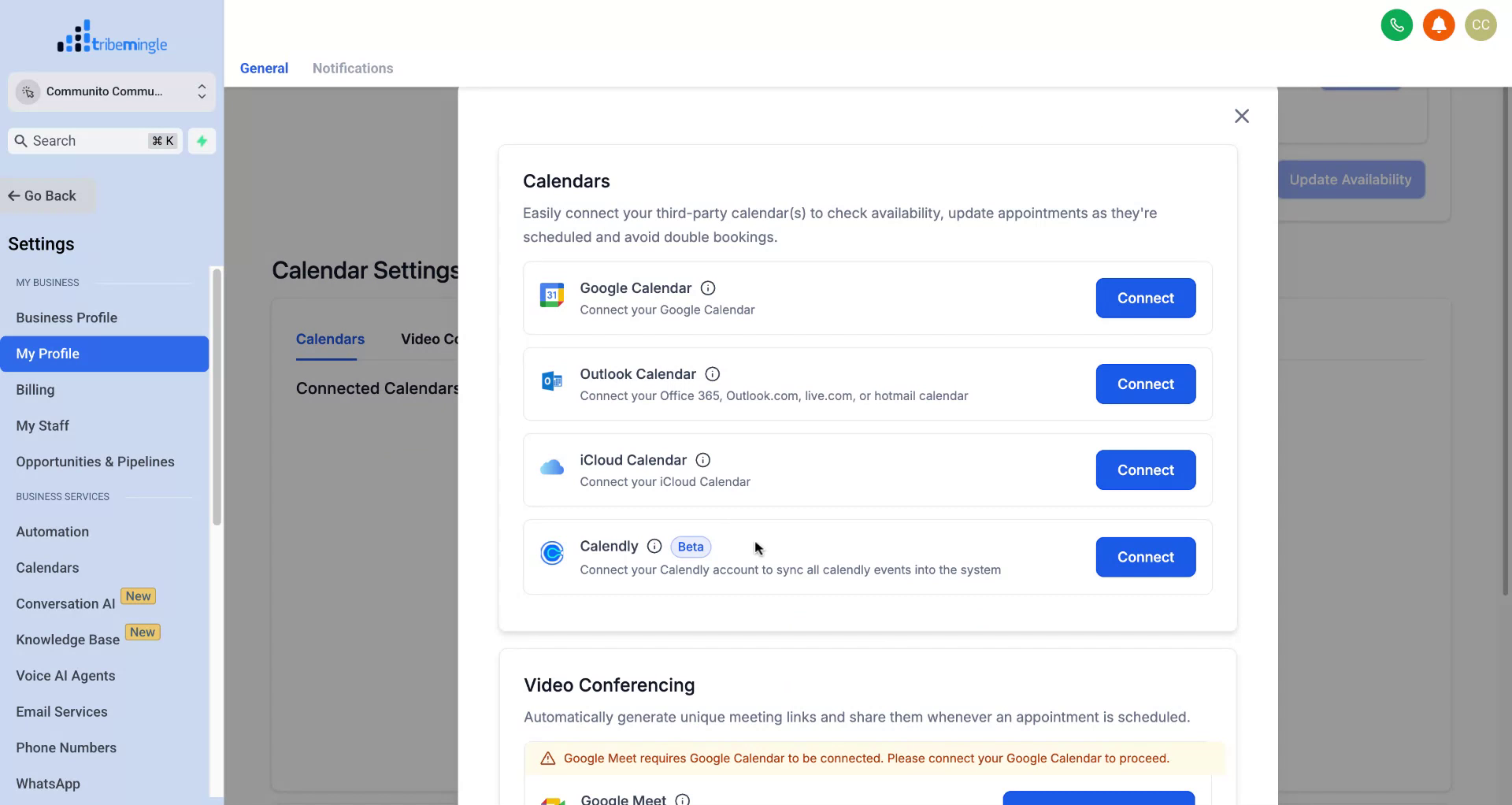The height and width of the screenshot is (805, 1512).
Task: Click the Update Availability button
Action: (1350, 180)
